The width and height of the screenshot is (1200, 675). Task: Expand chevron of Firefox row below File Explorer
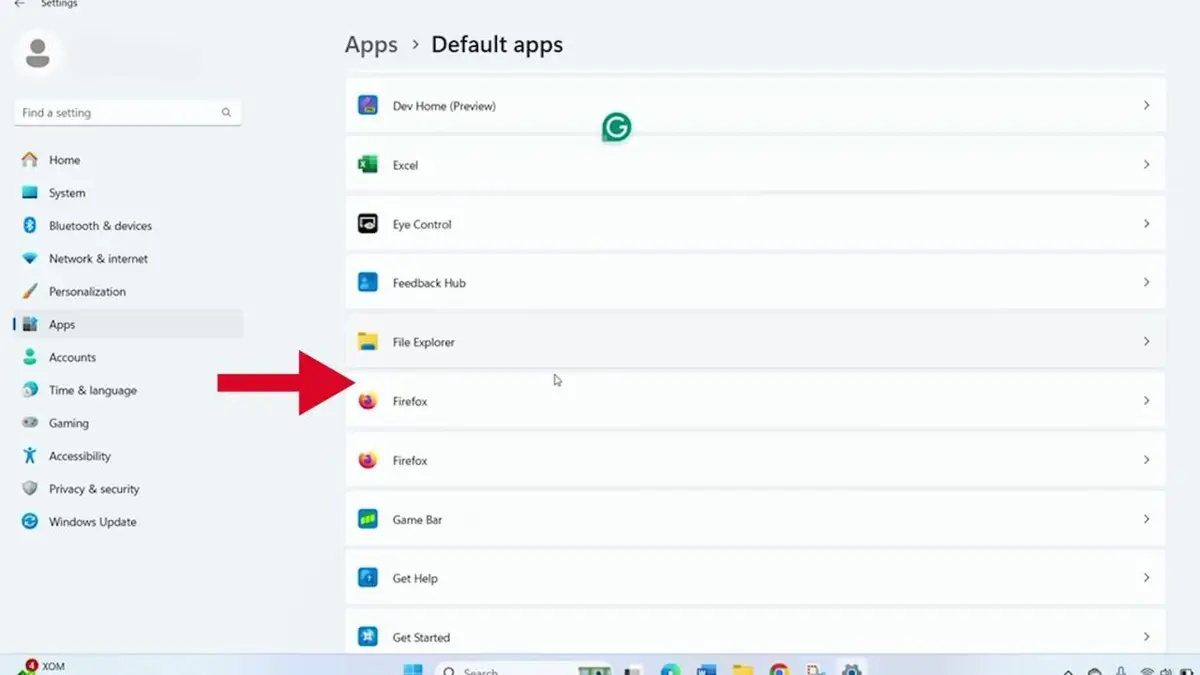1146,401
